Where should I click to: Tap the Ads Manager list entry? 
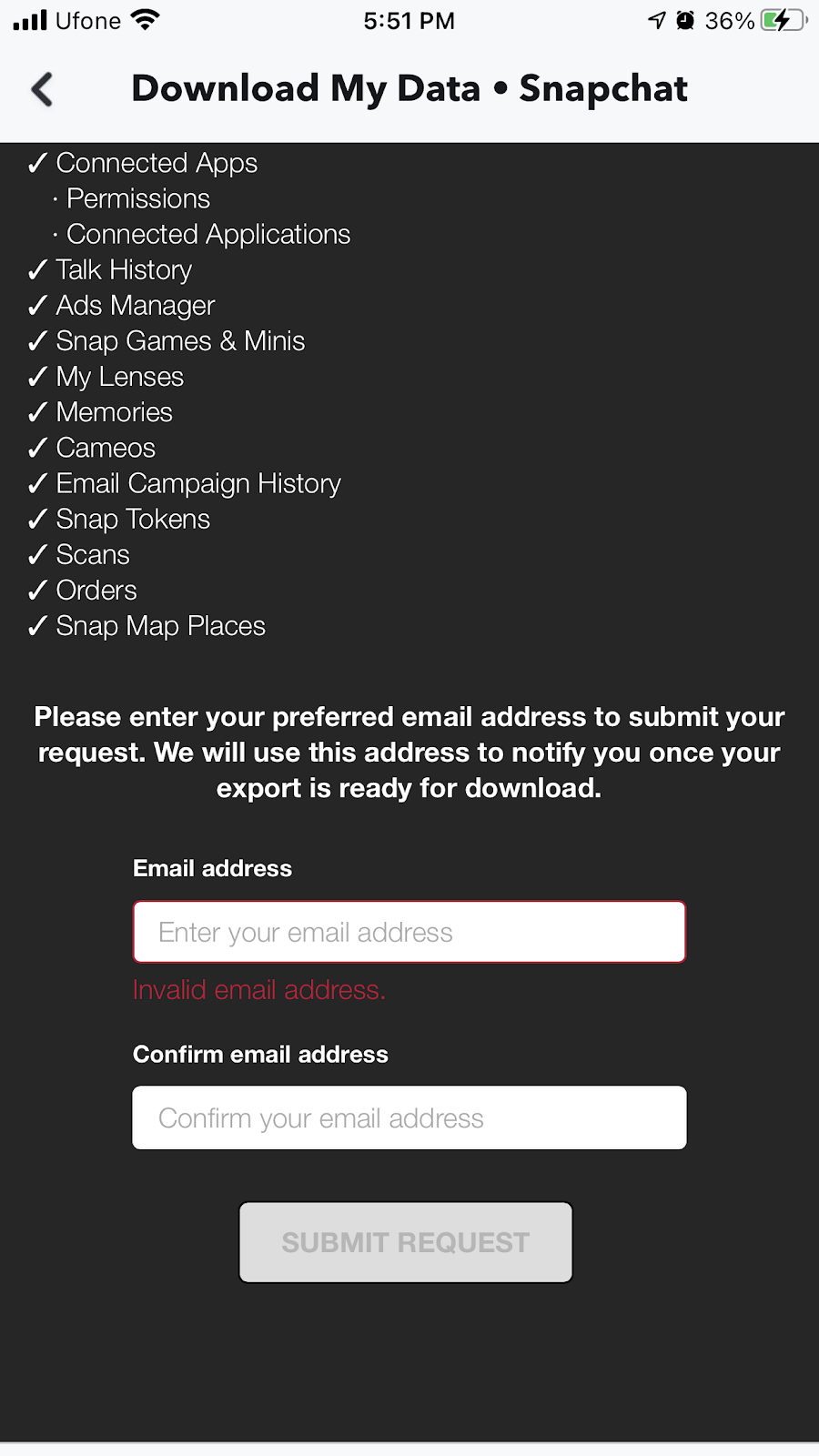(136, 306)
